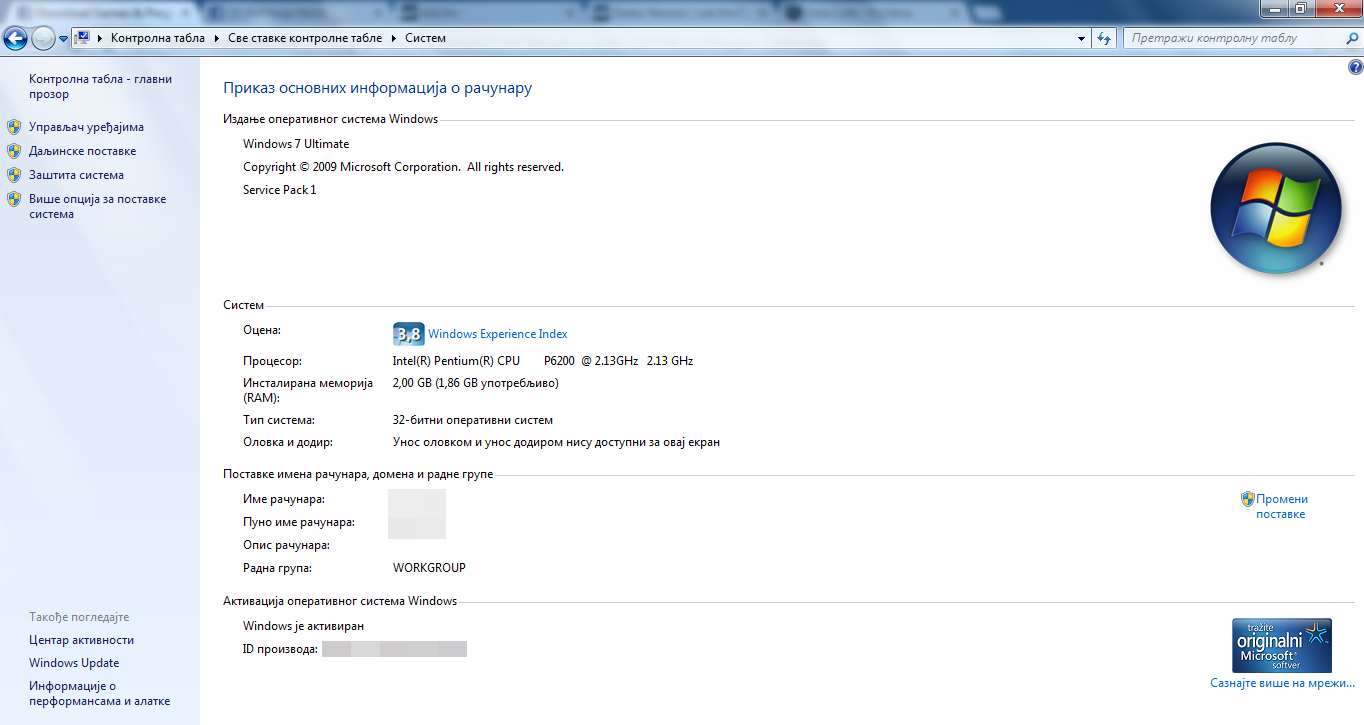Open Информације о перформансама и алаткама
Image resolution: width=1364 pixels, height=725 pixels.
click(99, 693)
